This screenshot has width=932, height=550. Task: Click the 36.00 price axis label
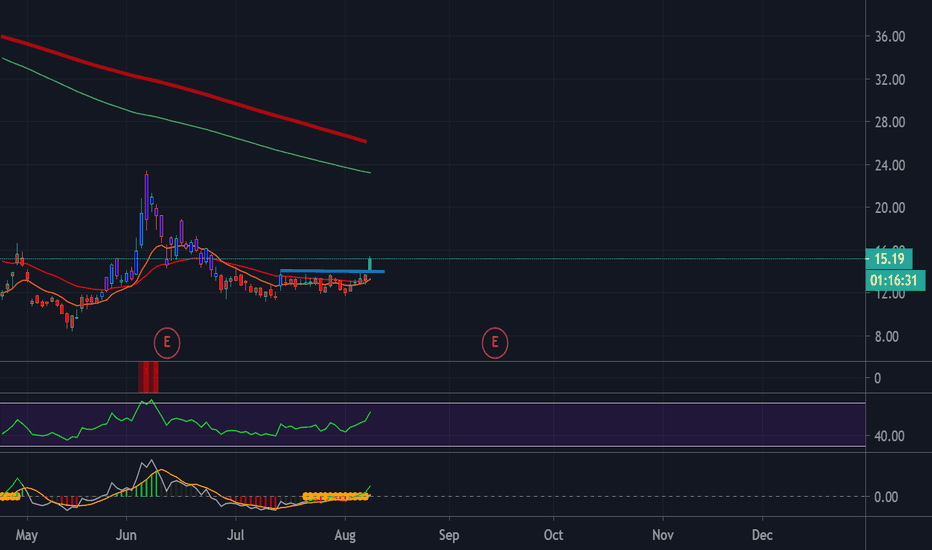[890, 36]
